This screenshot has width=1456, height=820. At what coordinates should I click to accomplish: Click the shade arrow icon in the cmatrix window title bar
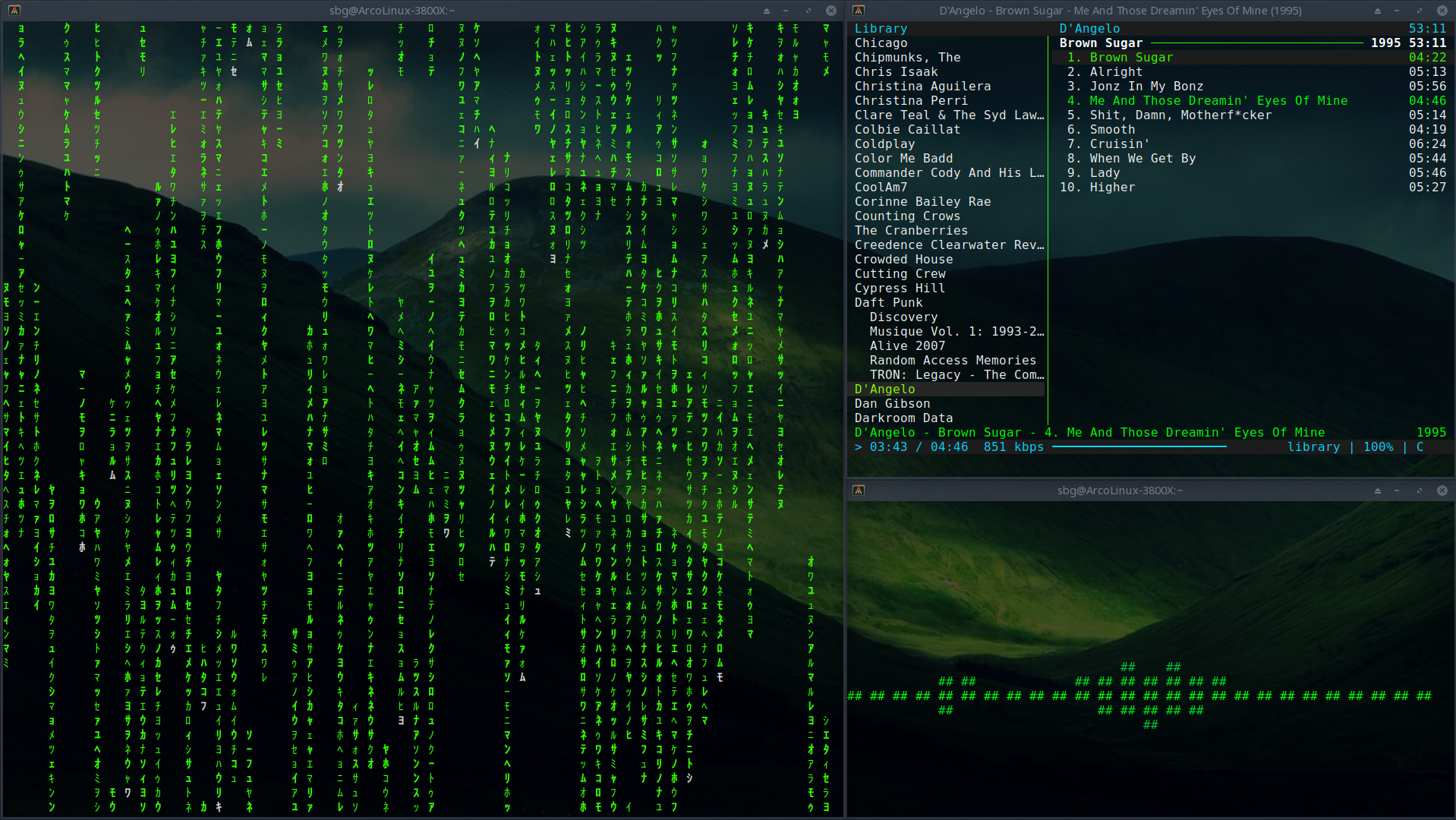(767, 11)
